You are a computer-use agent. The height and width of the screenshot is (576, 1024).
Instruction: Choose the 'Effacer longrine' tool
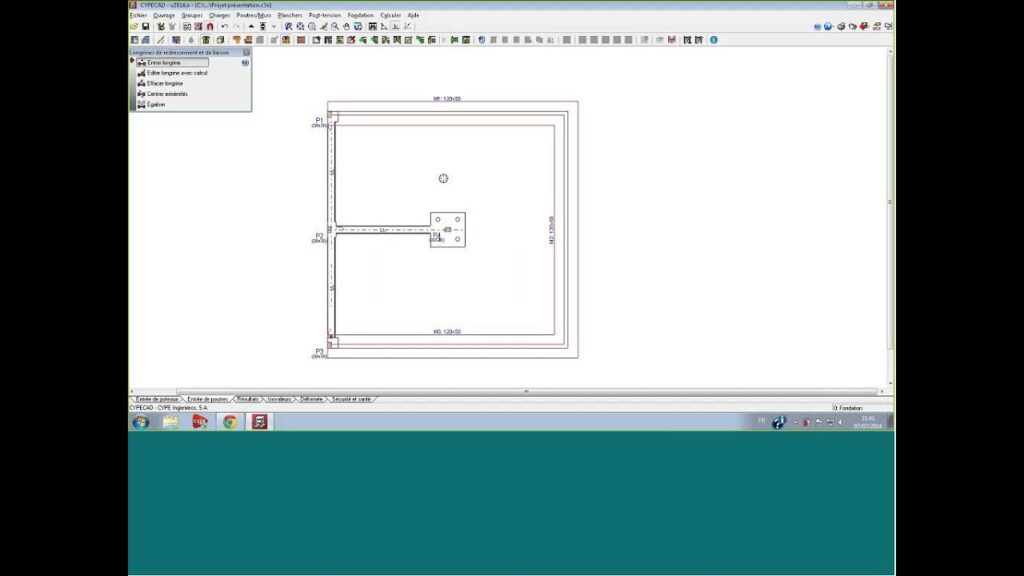coord(165,83)
